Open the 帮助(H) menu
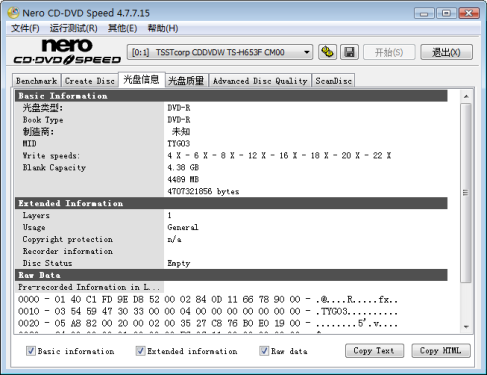The image size is (487, 375). tap(163, 28)
